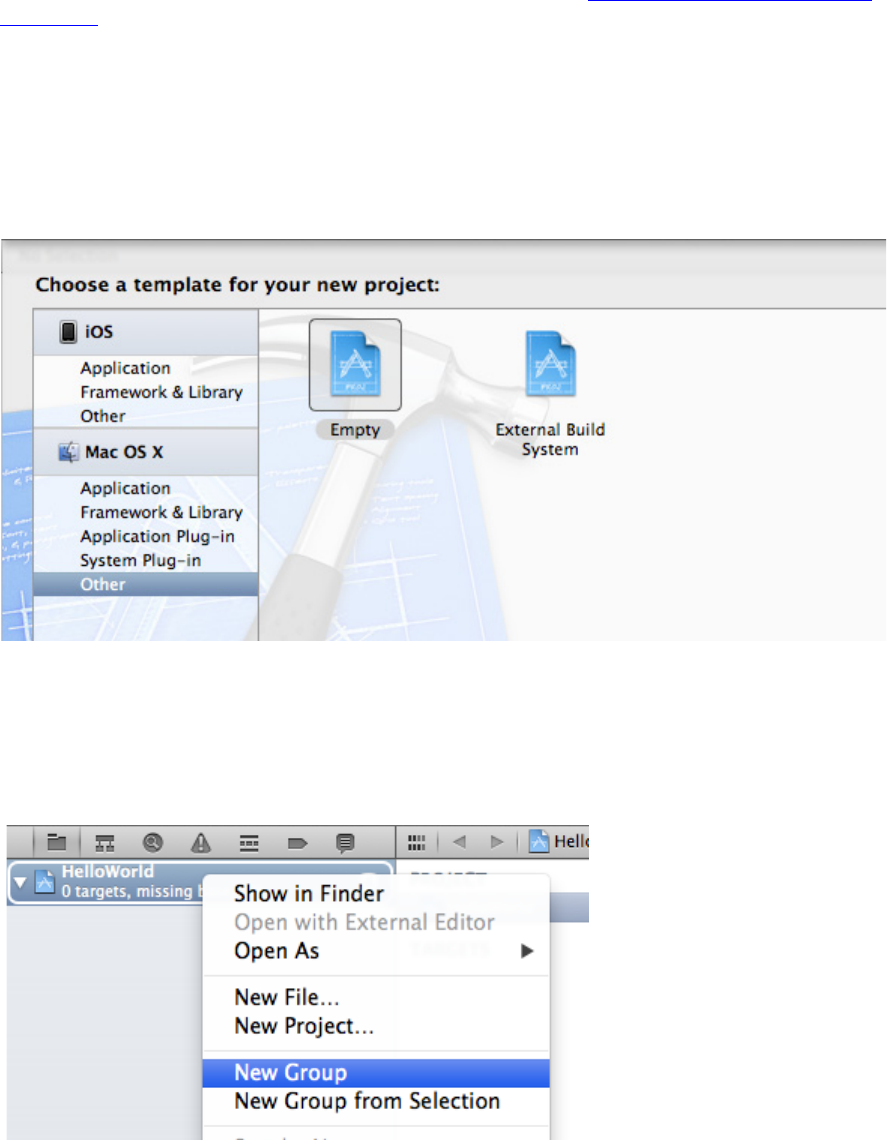Go forward with the right arrow
Screen dimensions: 887x1140
pos(497,842)
